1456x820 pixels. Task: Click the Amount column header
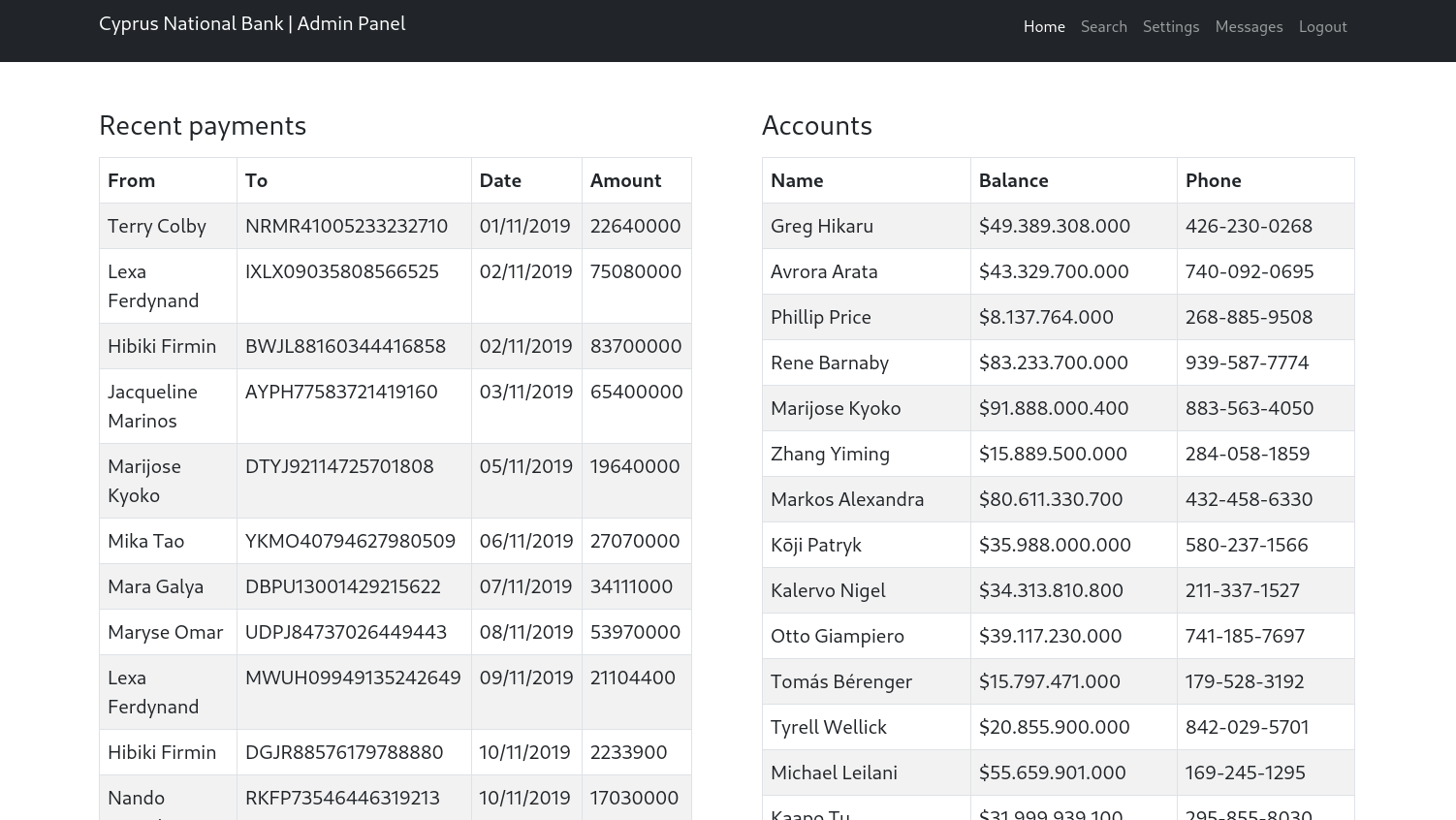(x=625, y=180)
